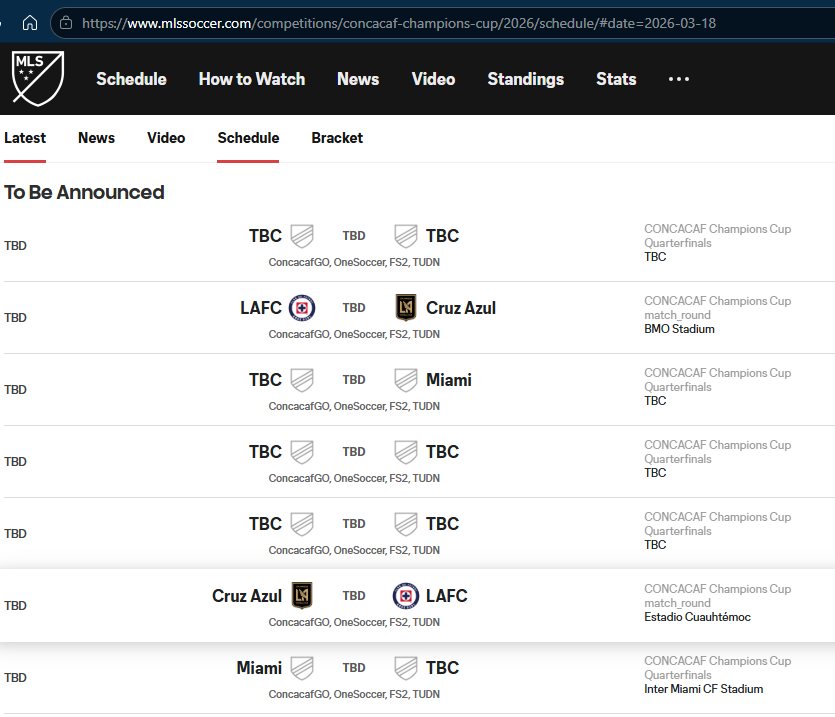Click broadcasters text under LAFC vs Cruz Azul
This screenshot has height=717, width=835.
click(x=354, y=335)
